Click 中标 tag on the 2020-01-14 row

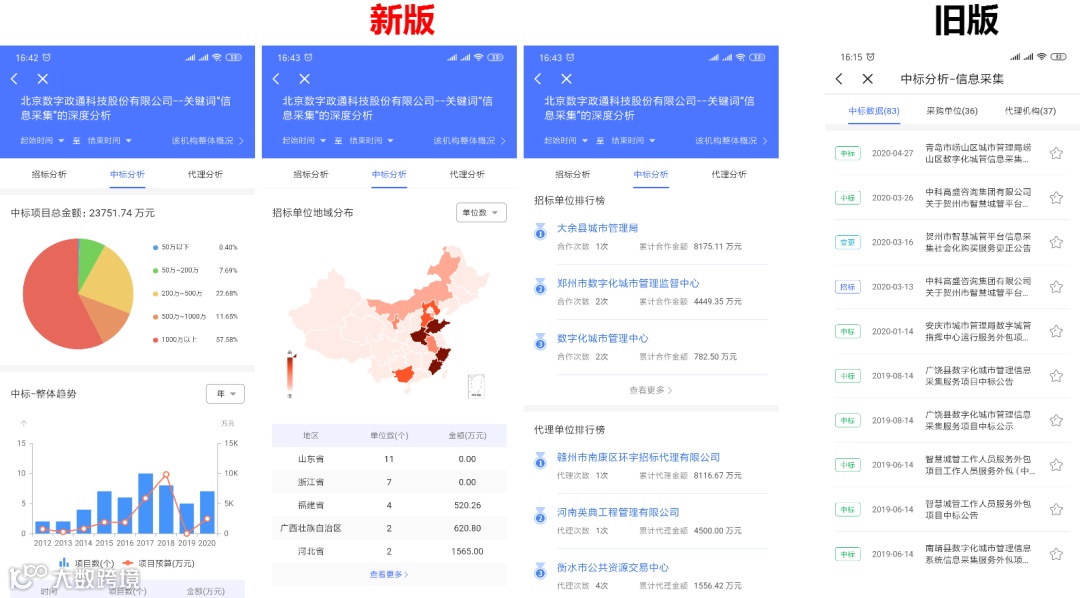(x=848, y=331)
